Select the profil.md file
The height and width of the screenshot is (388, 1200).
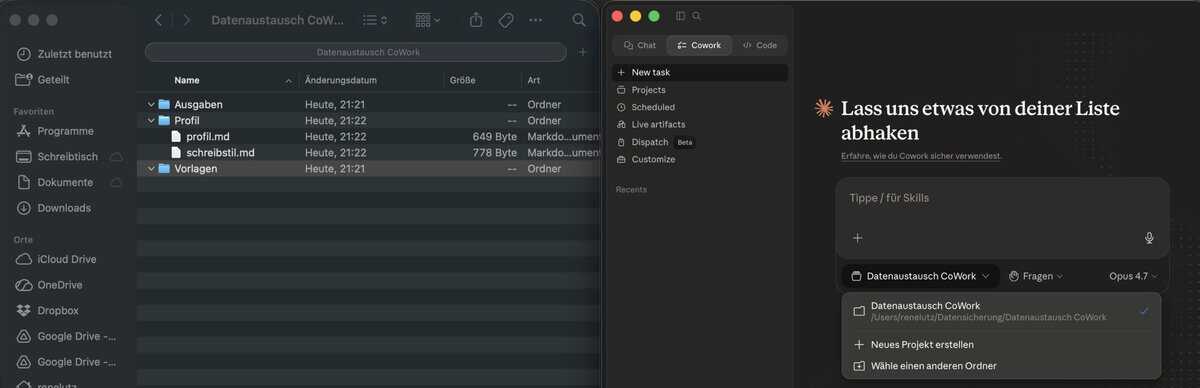[x=368, y=136]
